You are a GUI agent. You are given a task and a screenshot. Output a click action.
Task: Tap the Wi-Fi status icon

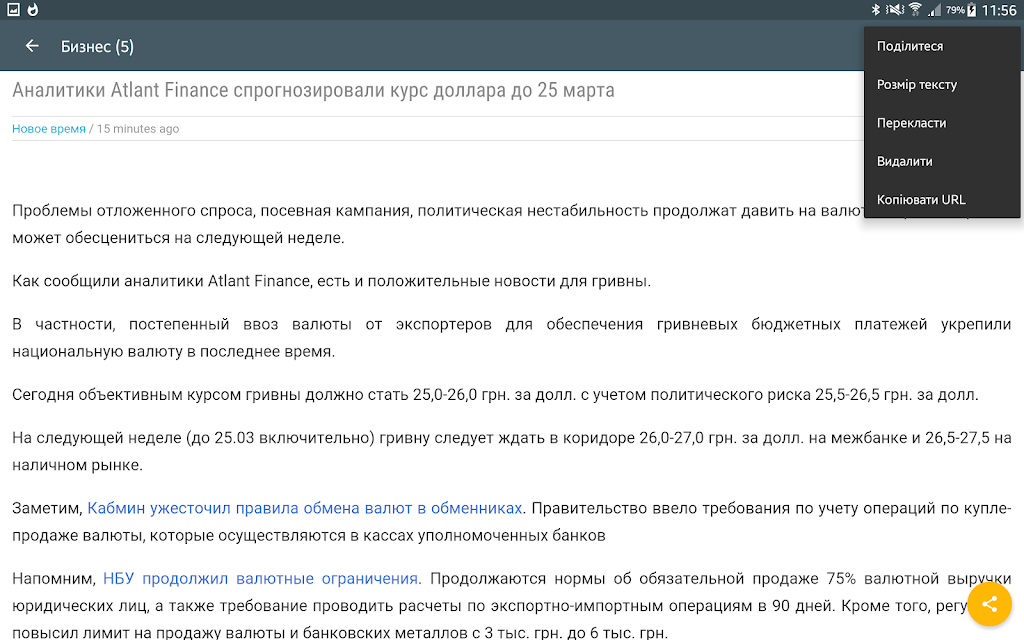coord(915,9)
